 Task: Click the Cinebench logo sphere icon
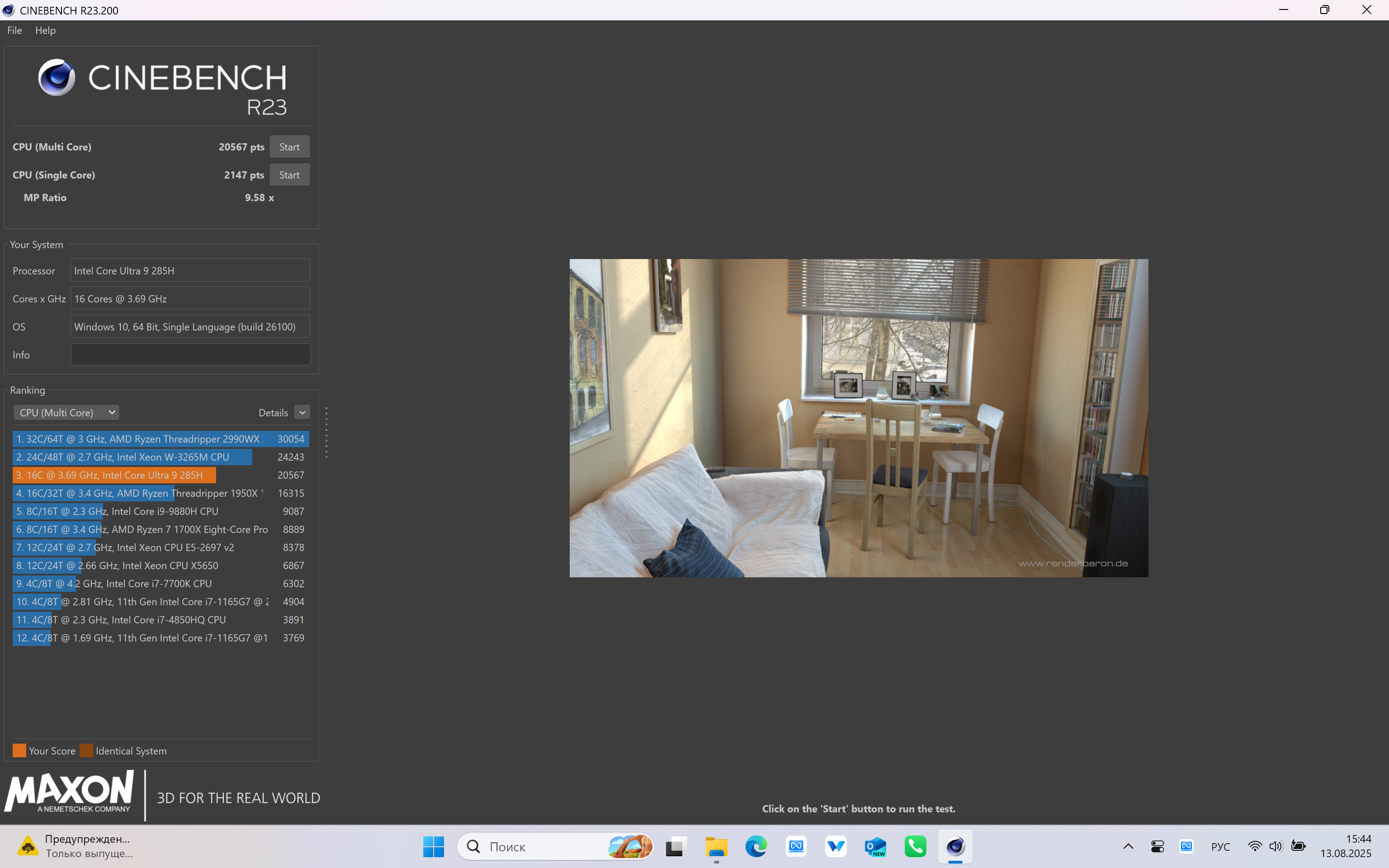point(56,77)
